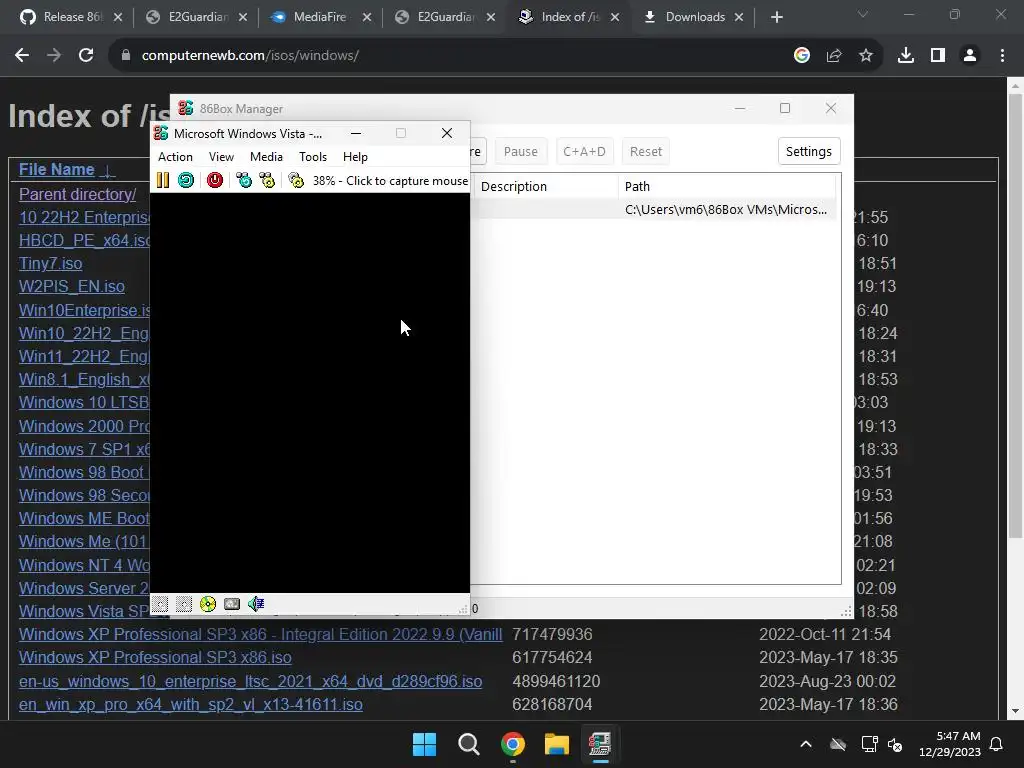Click Settings button in 86Box Manager
Image resolution: width=1024 pixels, height=768 pixels.
(x=808, y=152)
